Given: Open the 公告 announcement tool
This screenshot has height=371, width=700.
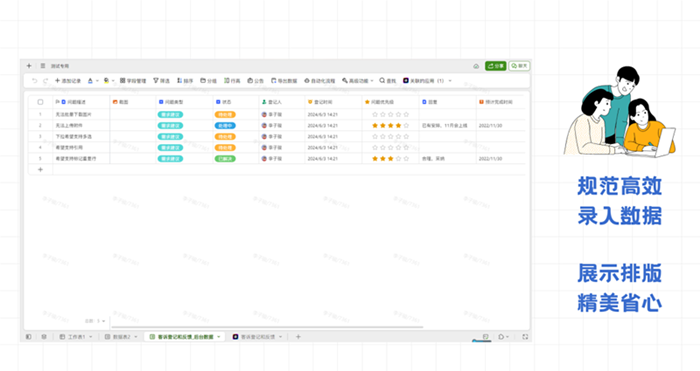Looking at the screenshot, I should pos(256,81).
